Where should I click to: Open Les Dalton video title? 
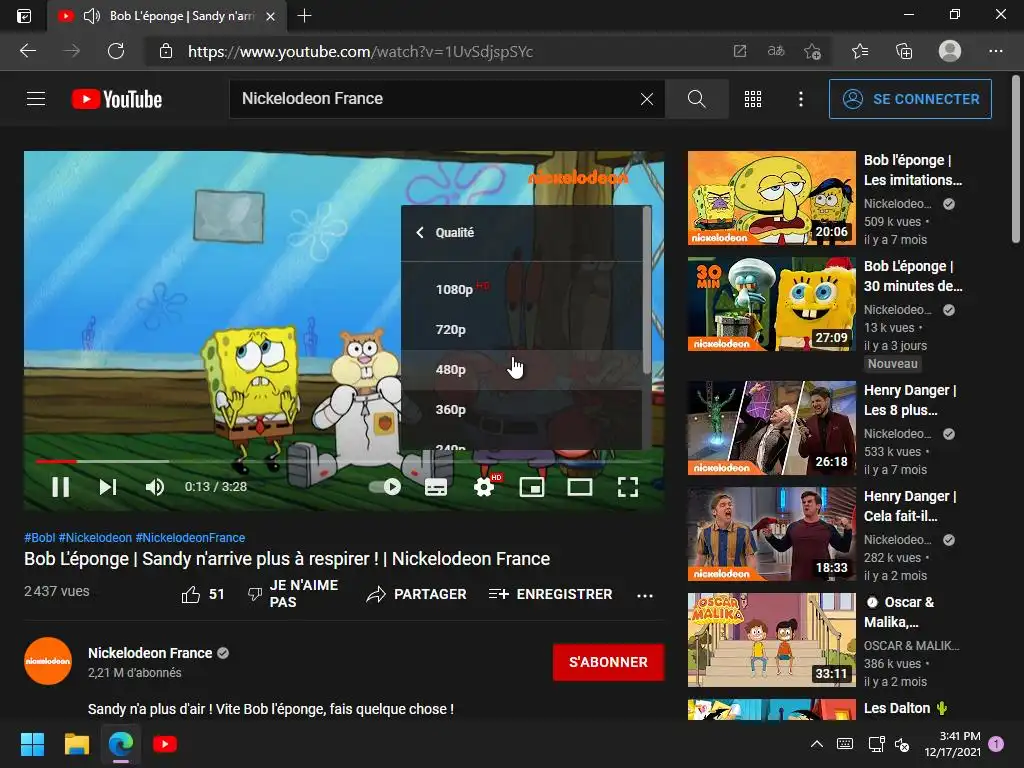point(905,709)
